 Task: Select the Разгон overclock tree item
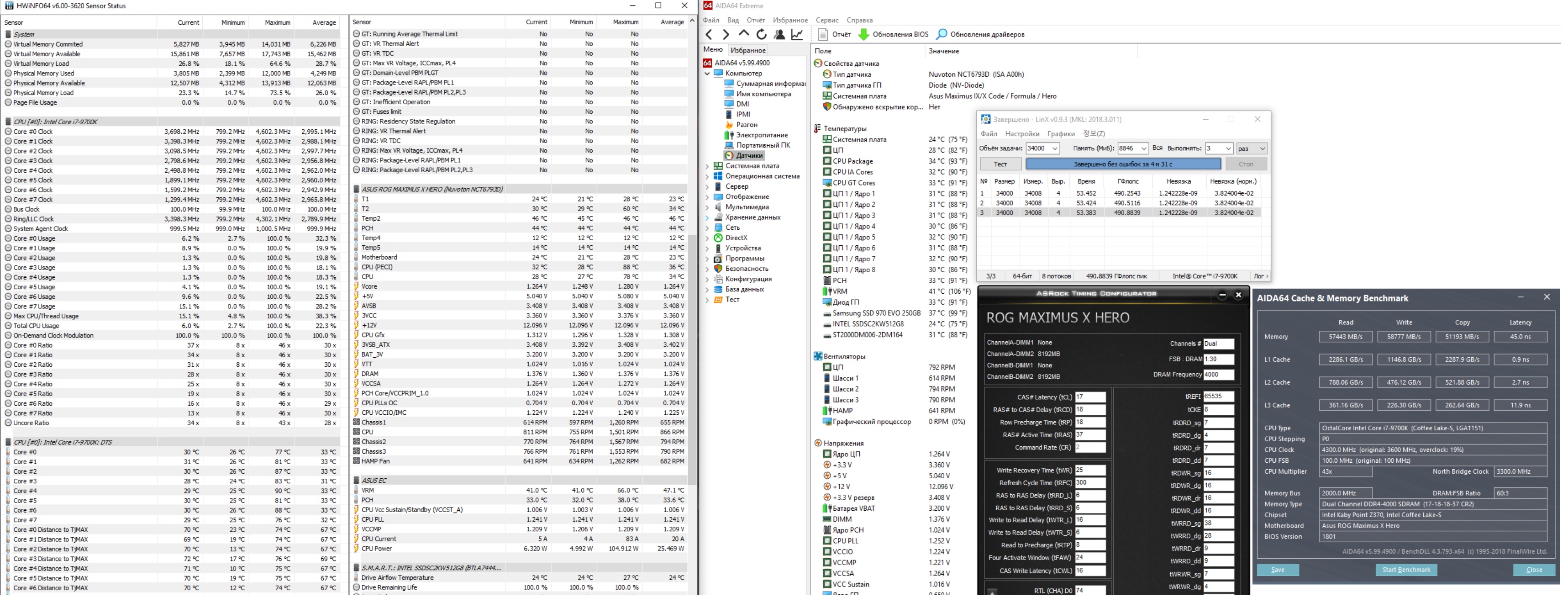pos(746,125)
